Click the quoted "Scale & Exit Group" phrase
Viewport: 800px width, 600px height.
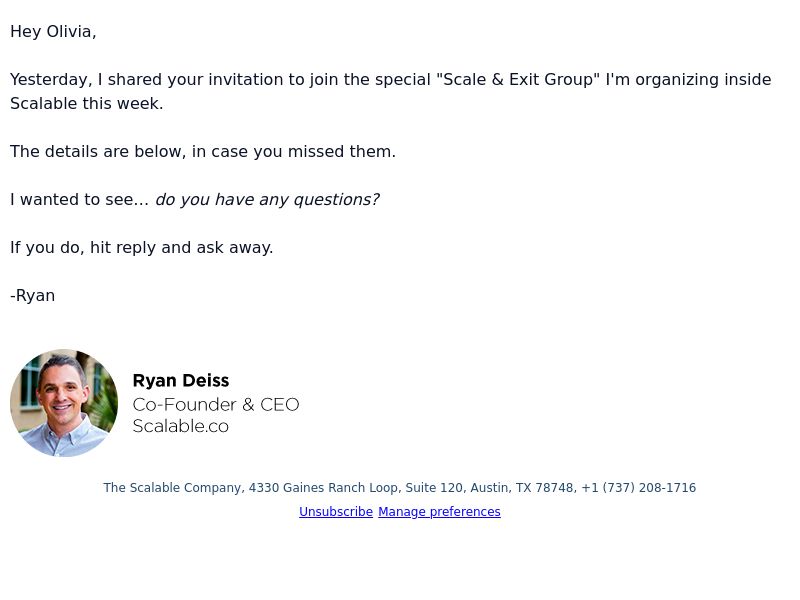point(518,80)
